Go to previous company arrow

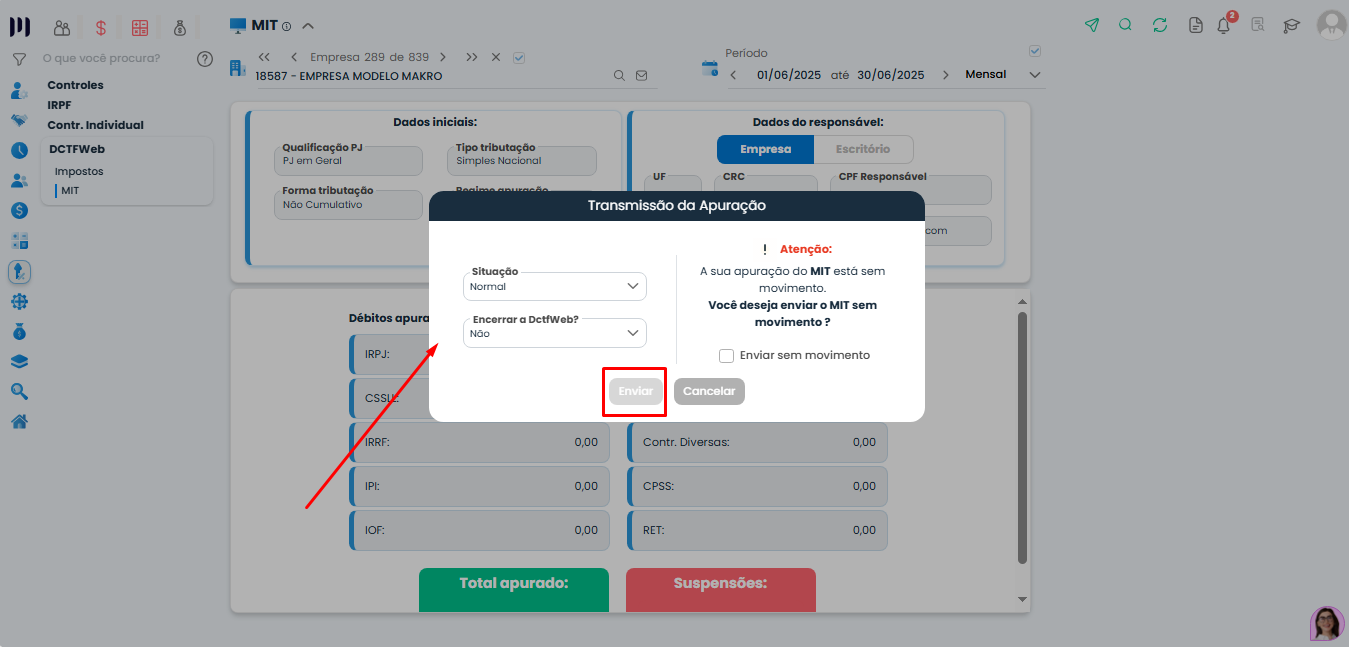coord(294,57)
